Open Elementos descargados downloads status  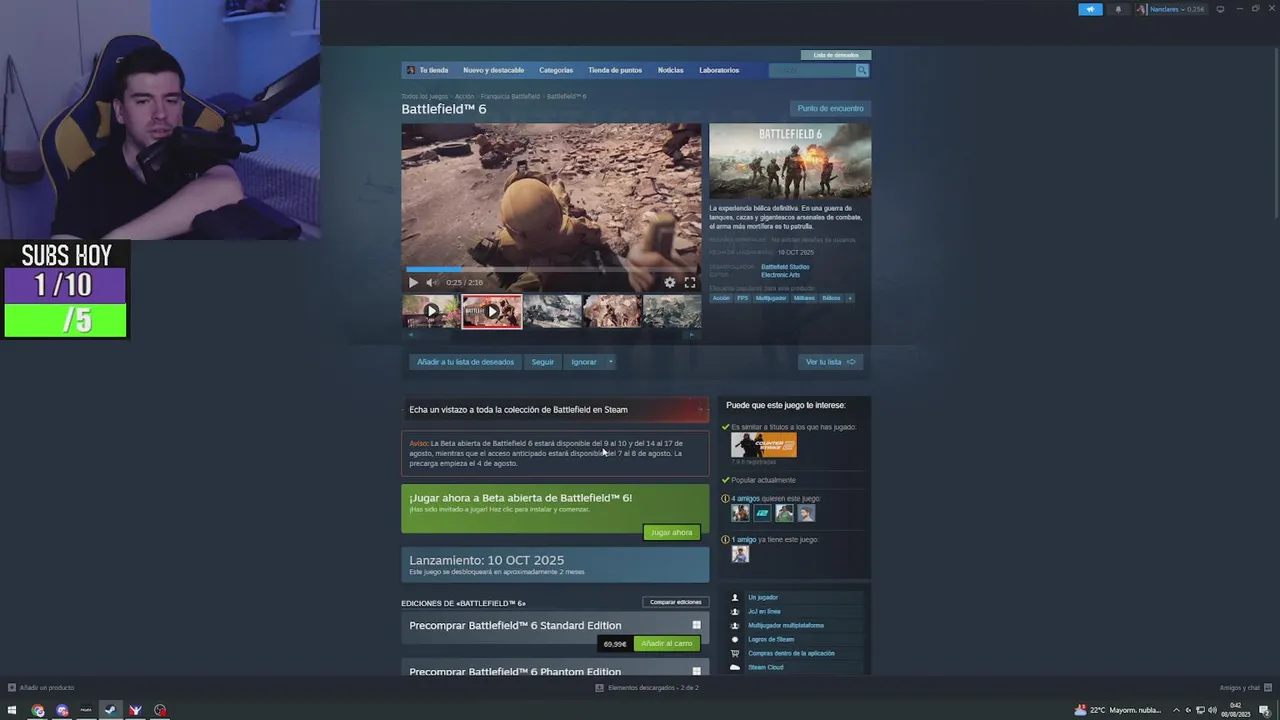tap(647, 687)
